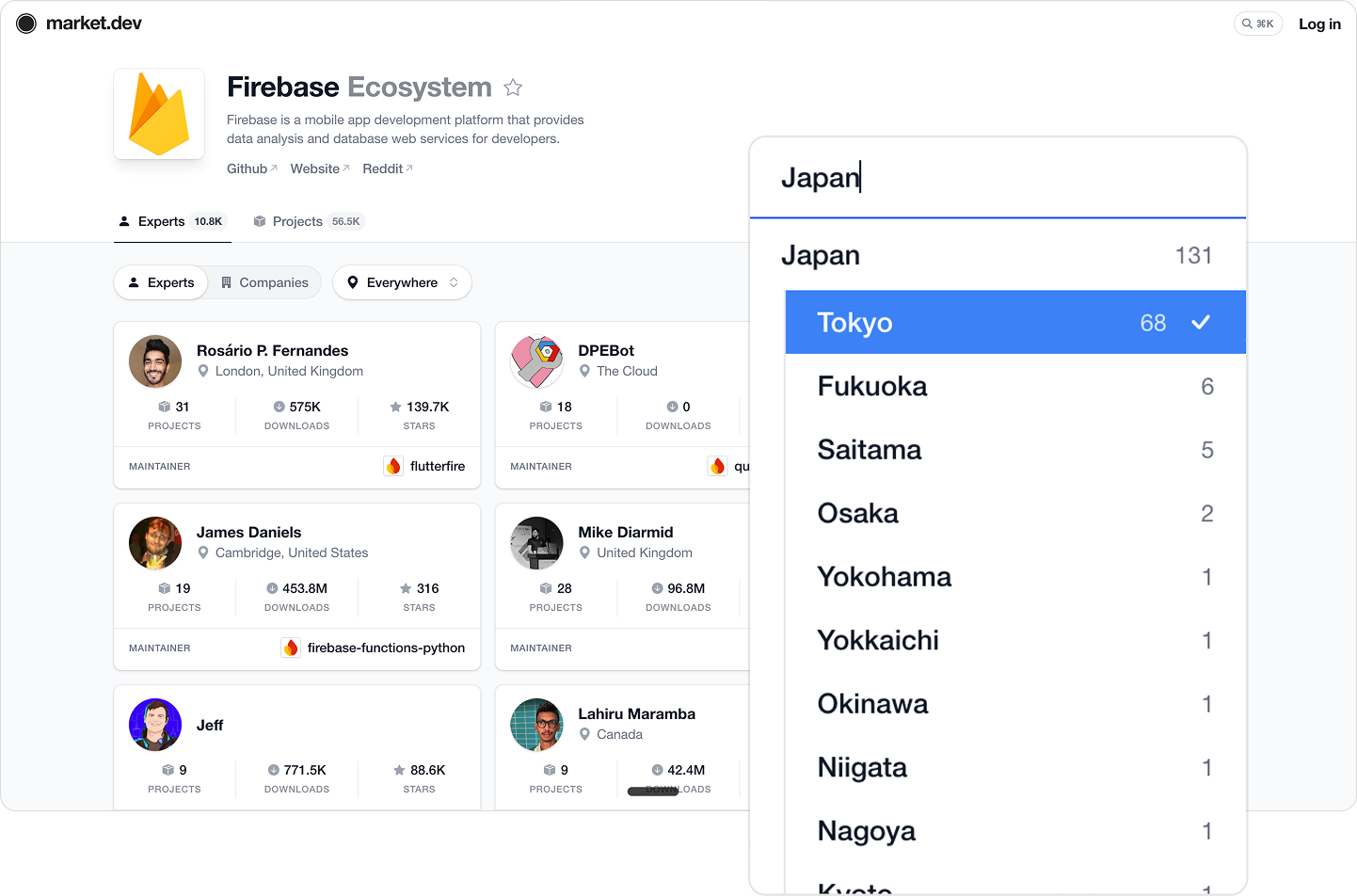Click the flame icon on DPEBot's card

click(x=718, y=466)
